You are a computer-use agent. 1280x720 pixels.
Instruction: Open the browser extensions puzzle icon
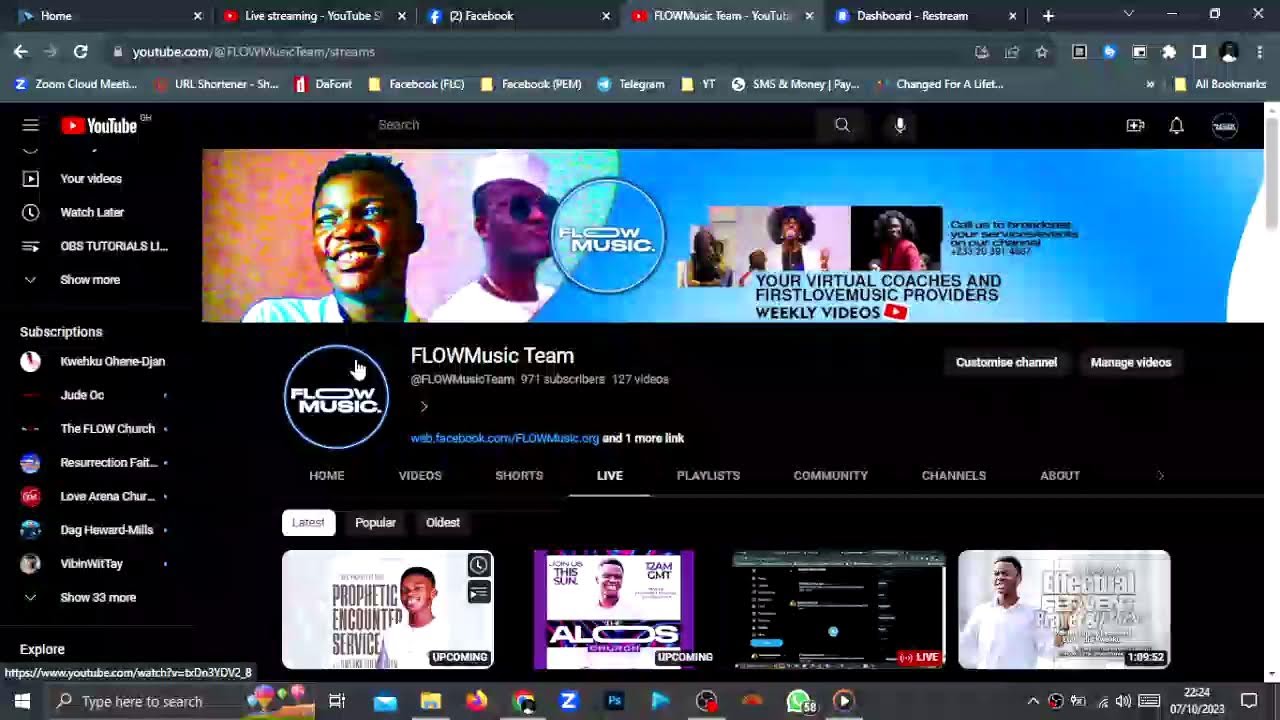pyautogui.click(x=1169, y=51)
